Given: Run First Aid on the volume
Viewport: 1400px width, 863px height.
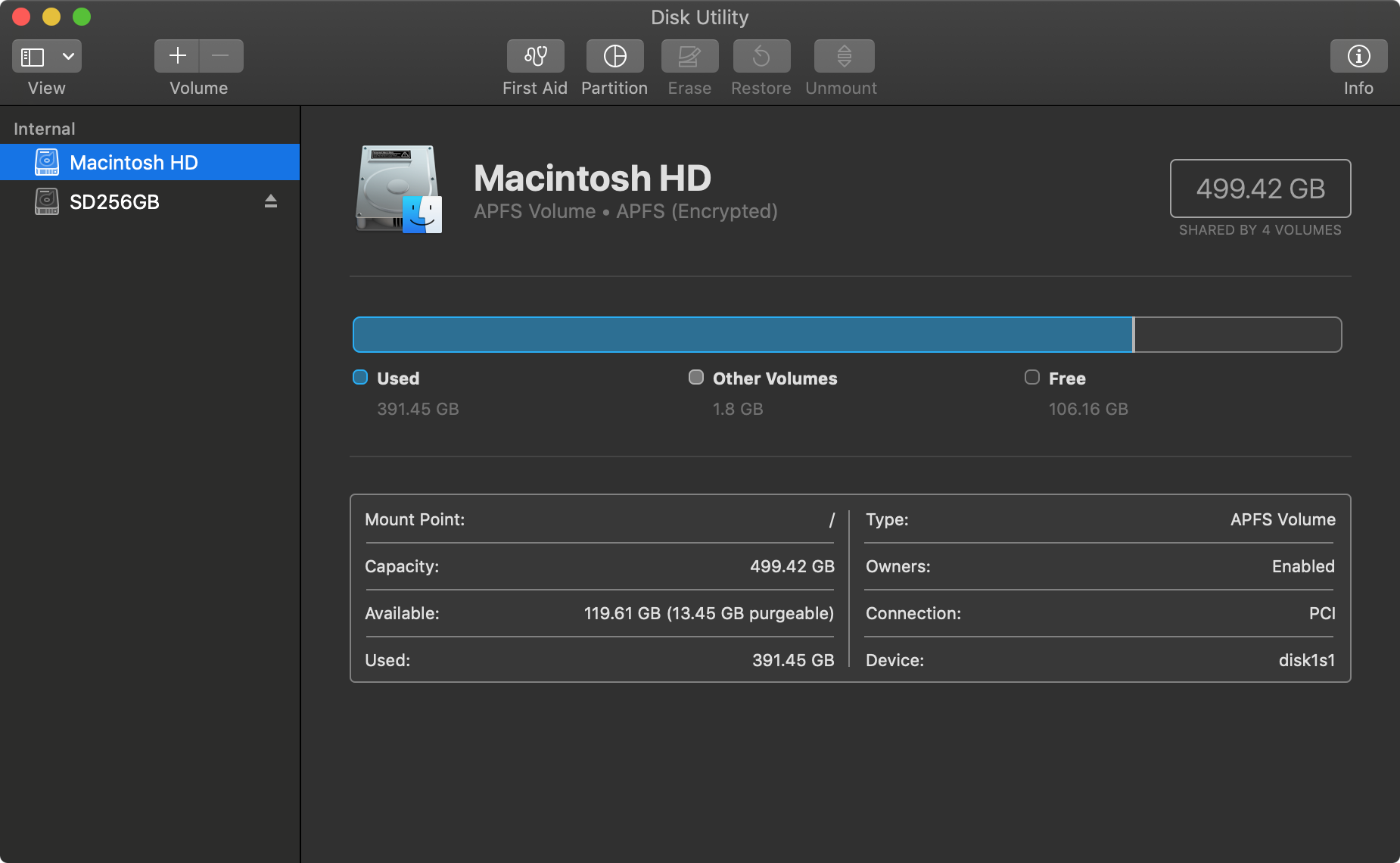Looking at the screenshot, I should point(535,56).
